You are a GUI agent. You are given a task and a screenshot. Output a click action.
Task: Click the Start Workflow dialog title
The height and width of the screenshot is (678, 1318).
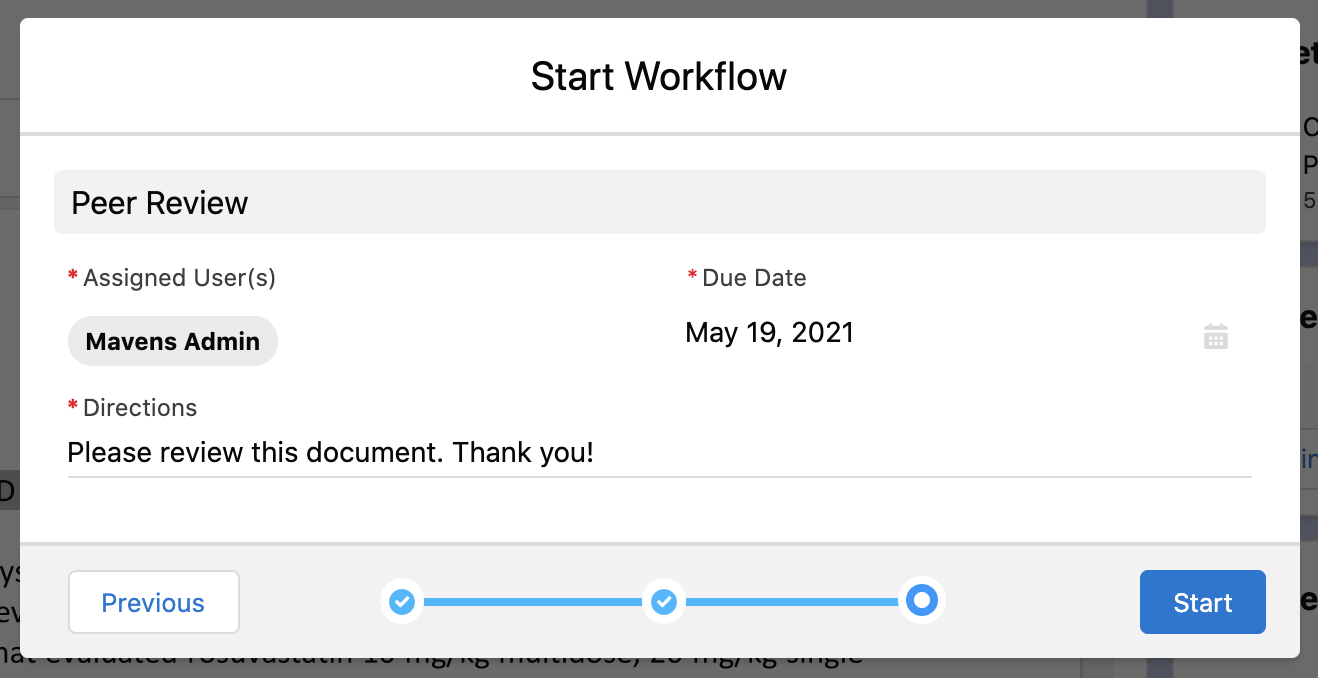pyautogui.click(x=658, y=77)
